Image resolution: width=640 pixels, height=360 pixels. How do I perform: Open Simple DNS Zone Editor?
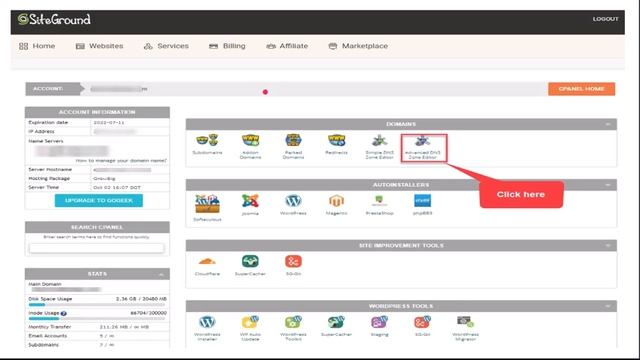[380, 146]
